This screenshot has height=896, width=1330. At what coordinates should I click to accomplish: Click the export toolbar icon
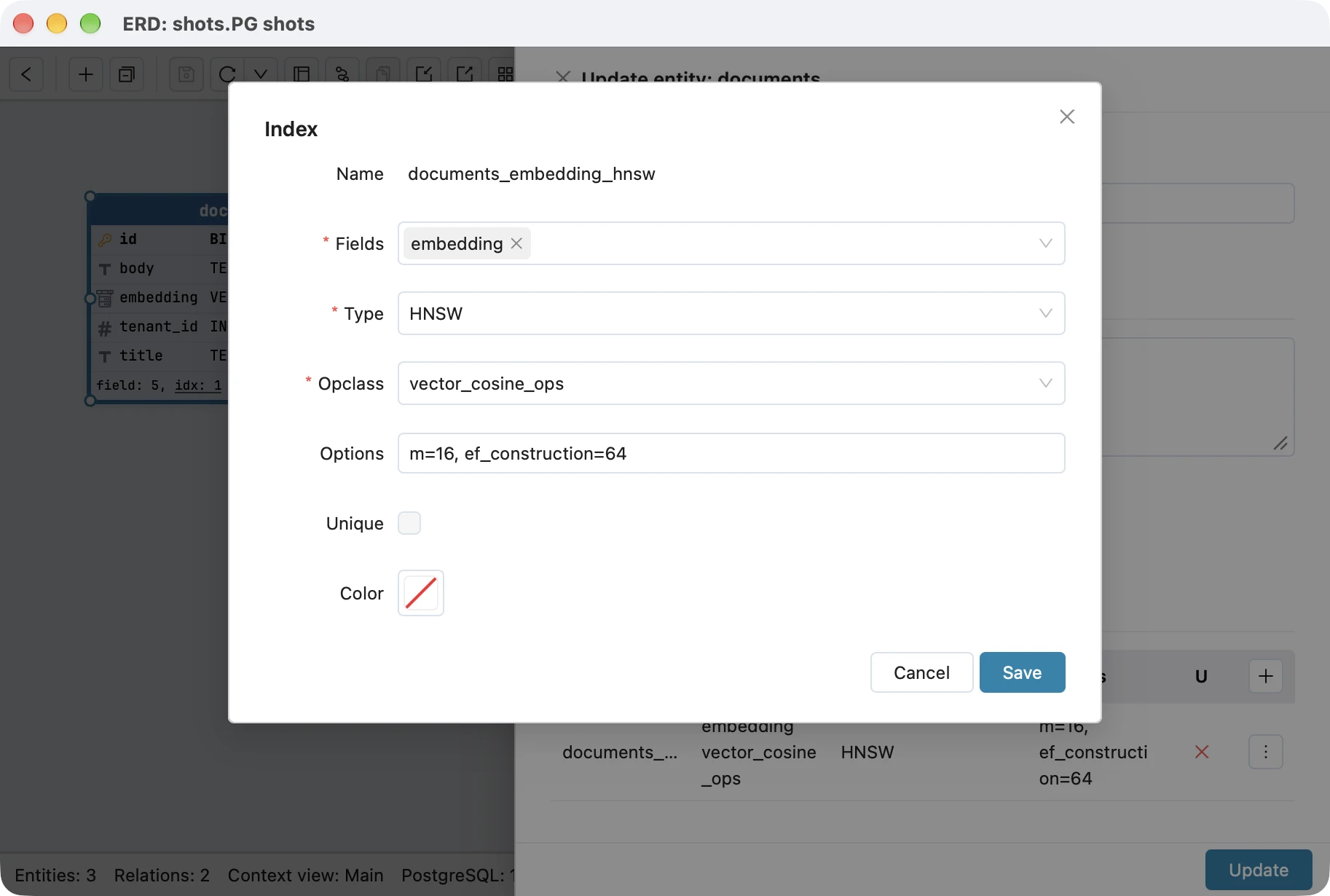pyautogui.click(x=465, y=74)
